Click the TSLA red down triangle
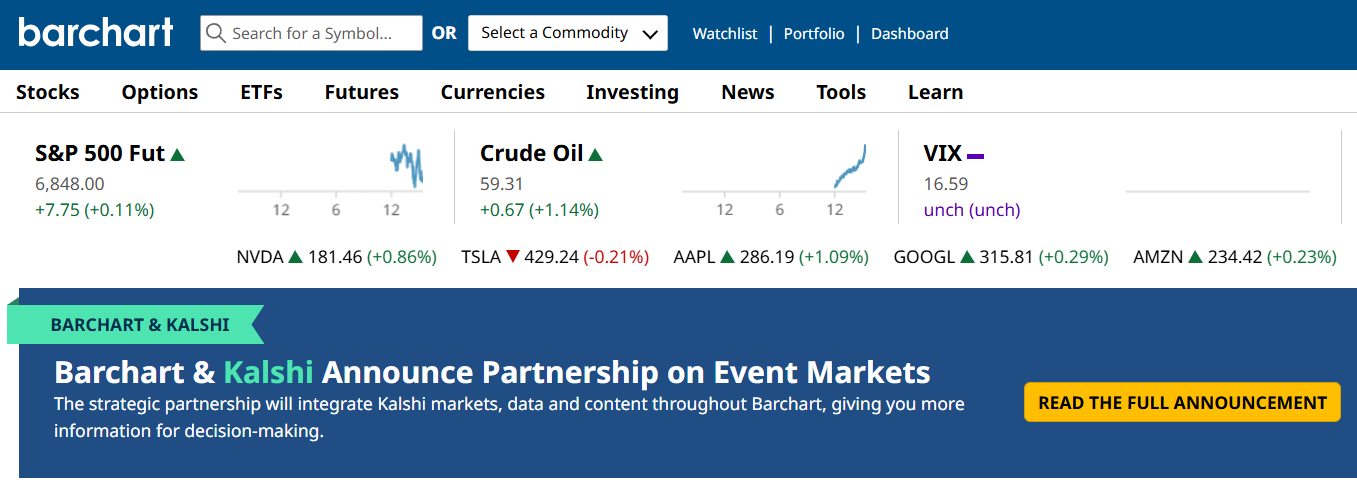The width and height of the screenshot is (1357, 488). (x=512, y=257)
